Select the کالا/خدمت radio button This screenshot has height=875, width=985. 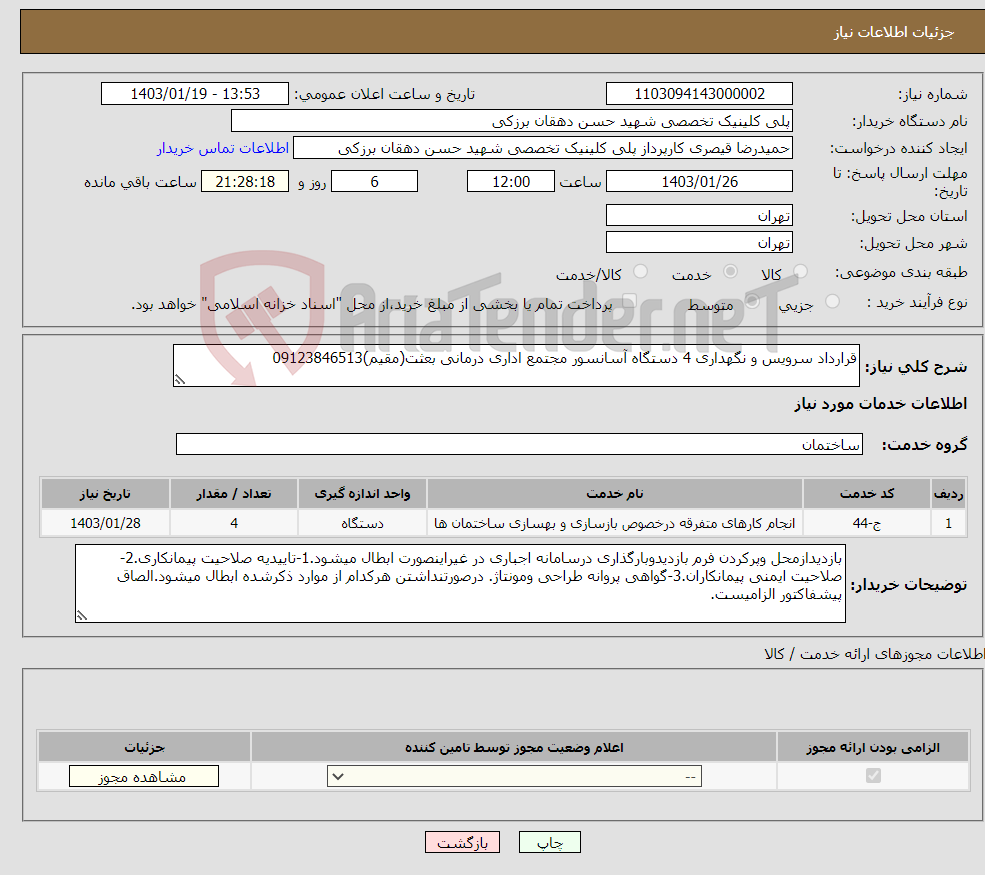[640, 272]
